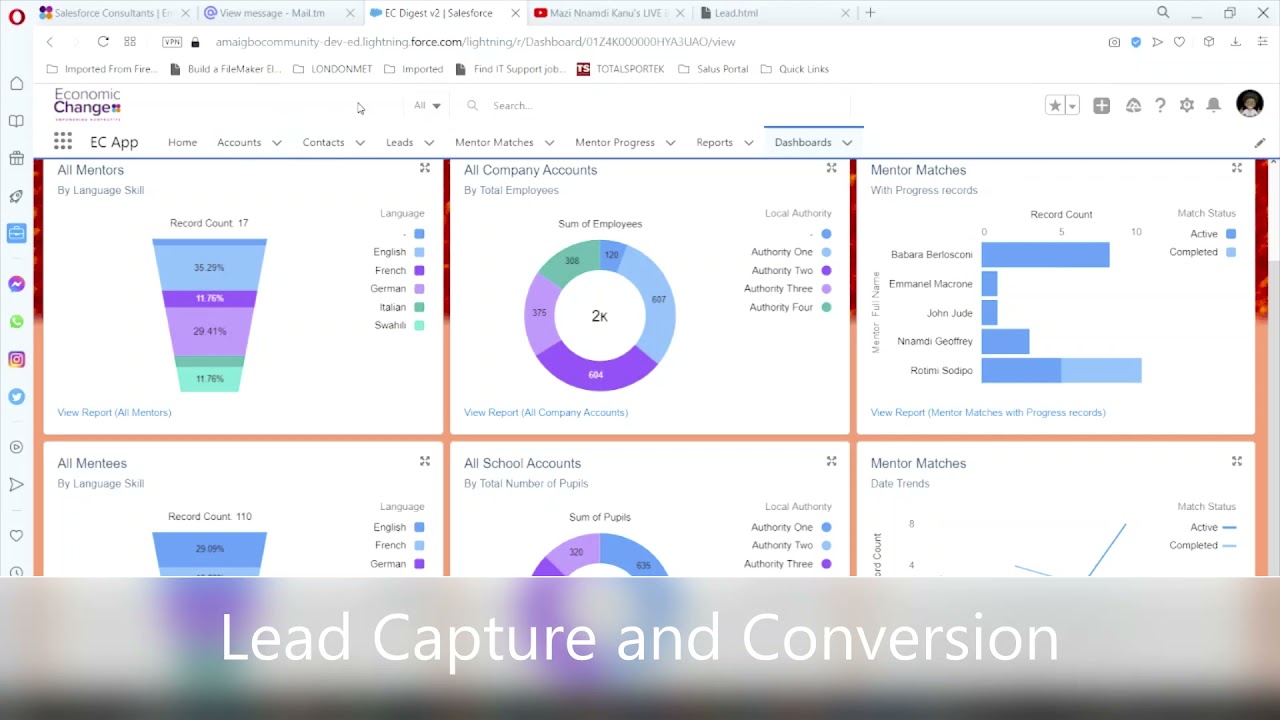The image size is (1280, 720).
Task: Open the Setup gear icon
Action: [1187, 105]
